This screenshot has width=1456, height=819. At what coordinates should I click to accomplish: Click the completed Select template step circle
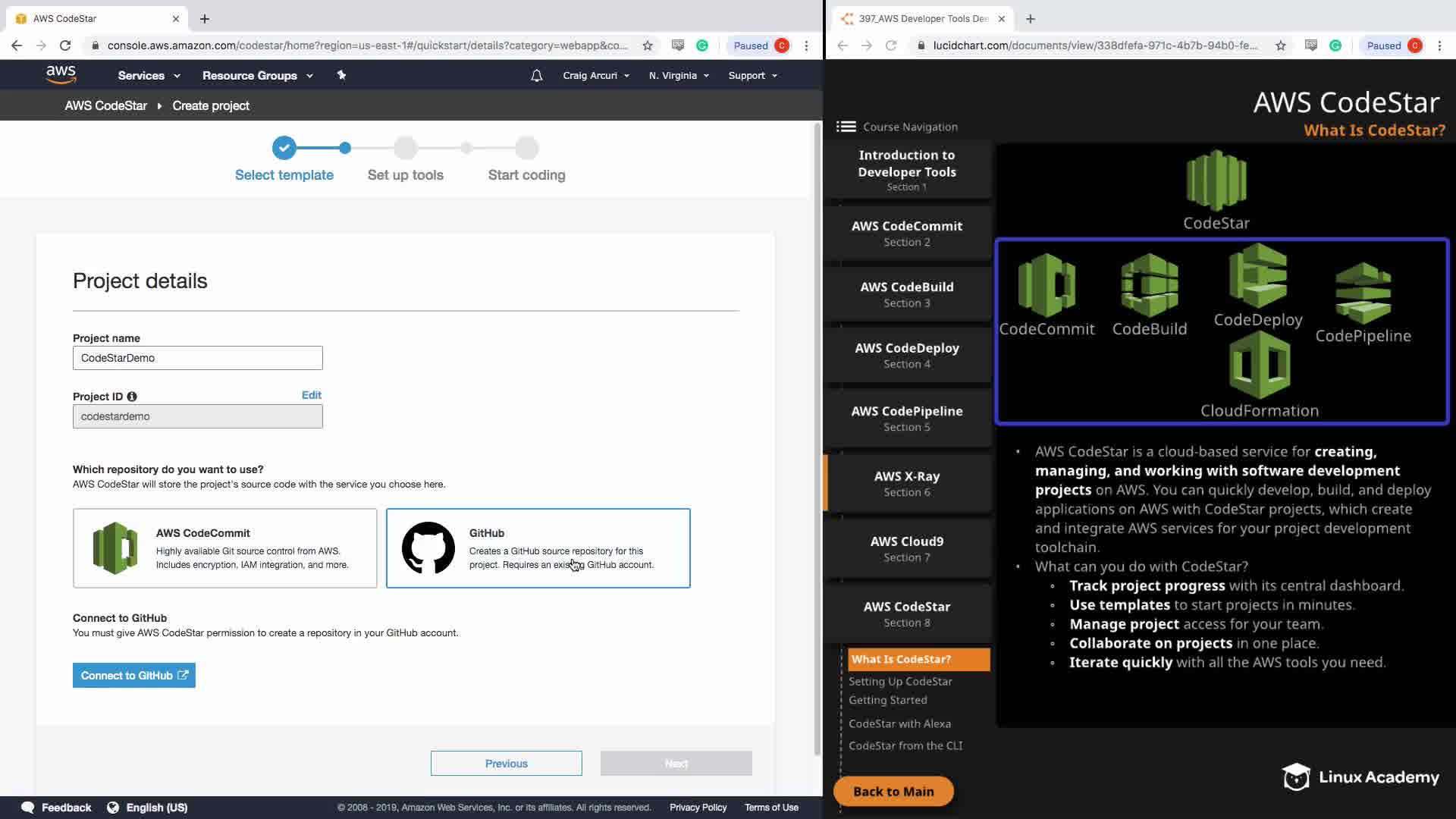284,148
